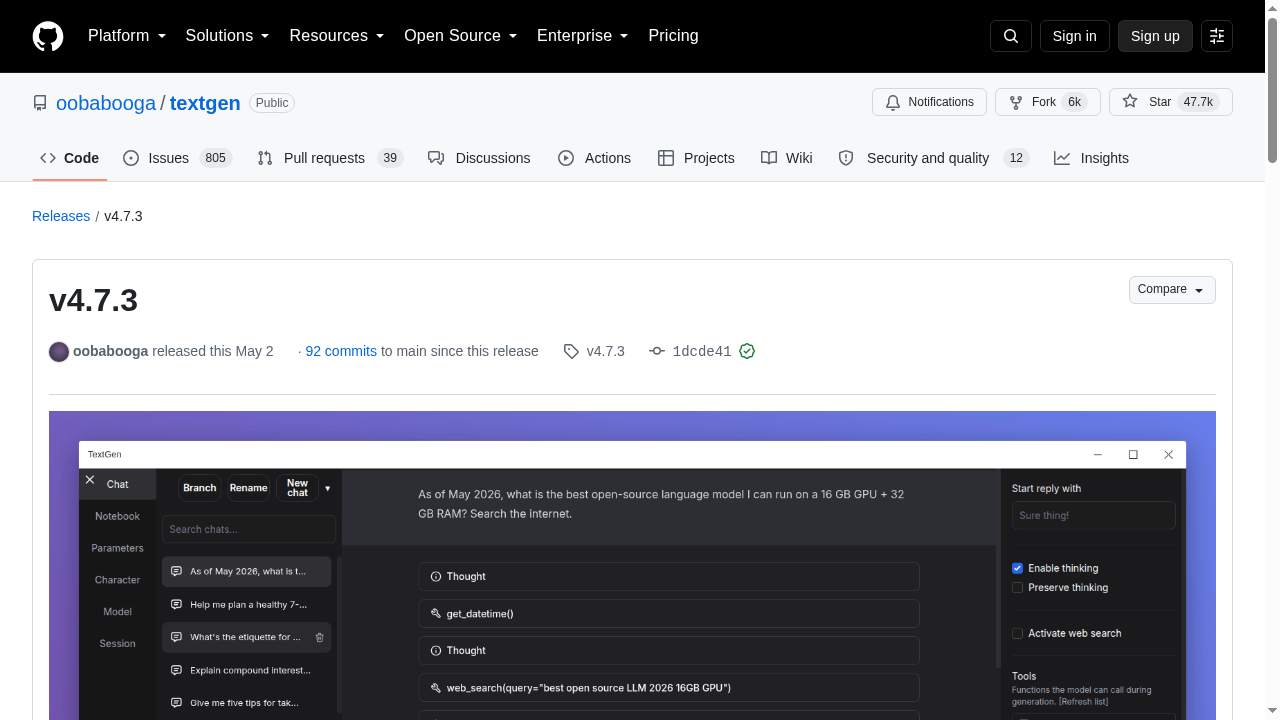
Task: Switch to the Issues tab
Action: (177, 158)
